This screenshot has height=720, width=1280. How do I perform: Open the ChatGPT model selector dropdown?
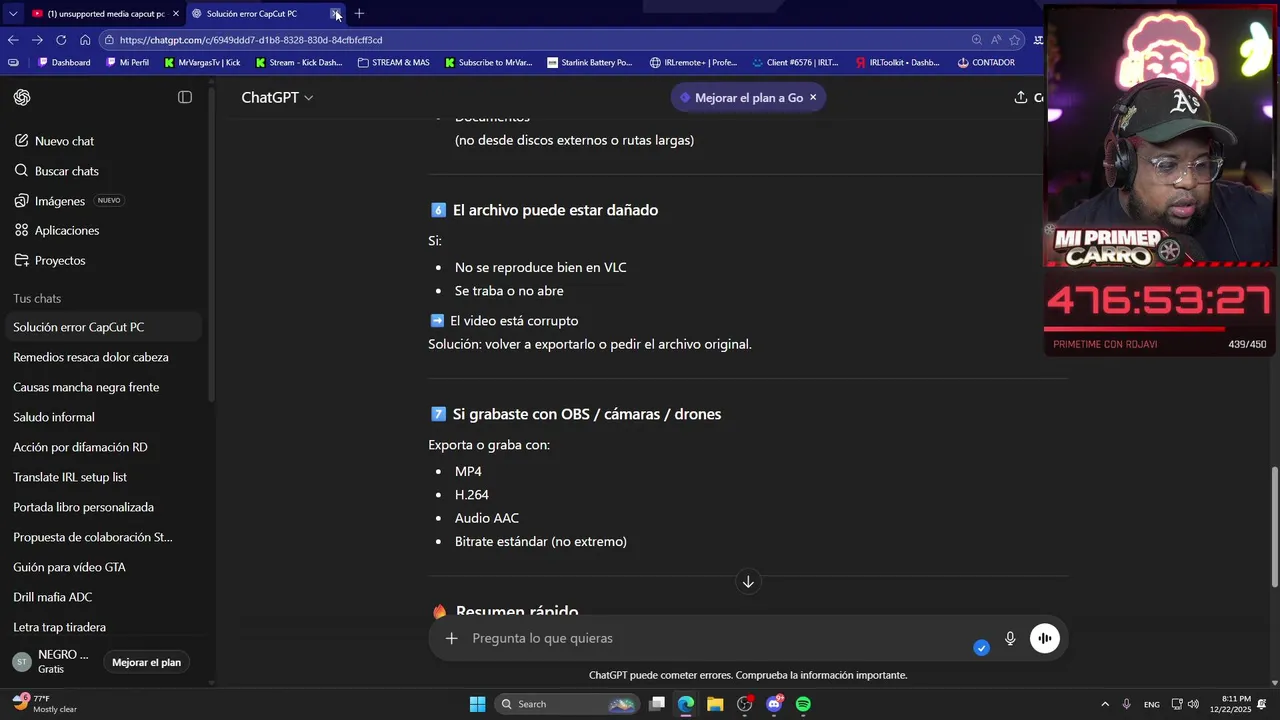[277, 97]
